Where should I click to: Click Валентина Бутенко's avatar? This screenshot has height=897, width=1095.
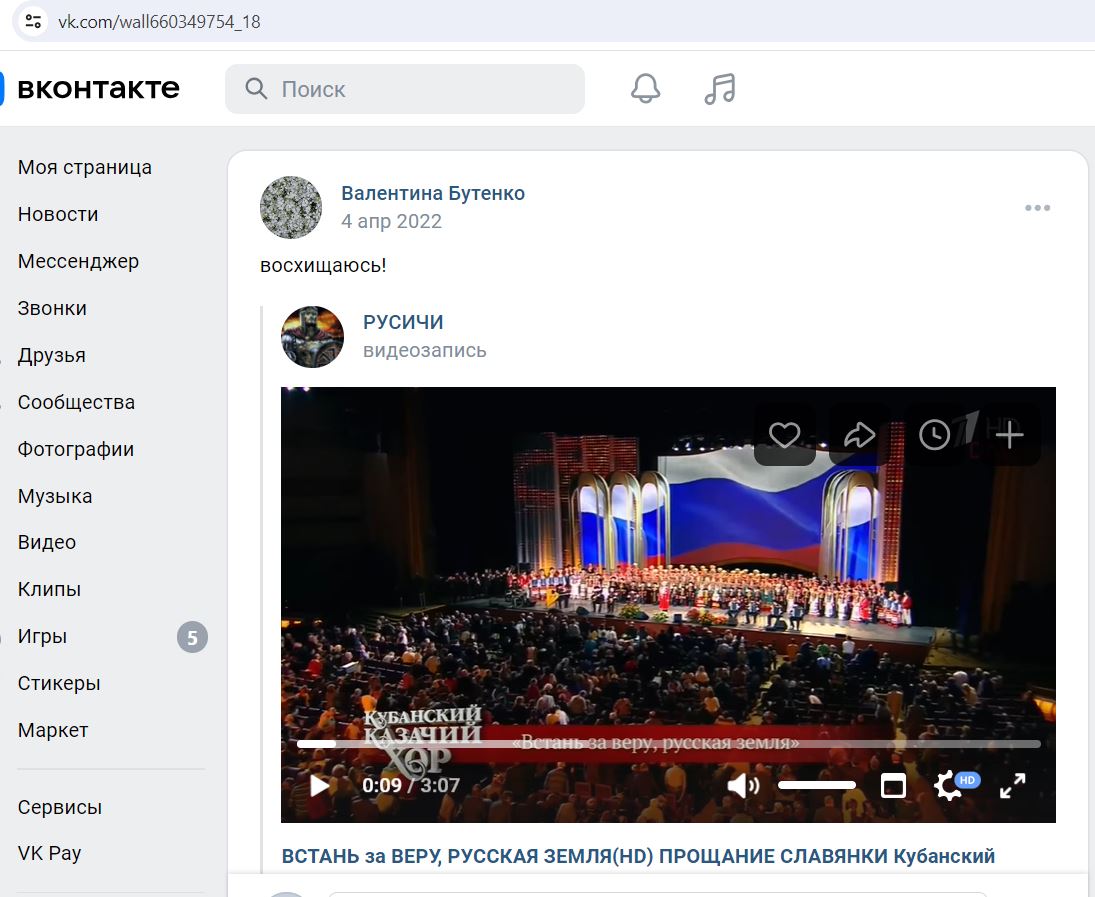(x=291, y=207)
